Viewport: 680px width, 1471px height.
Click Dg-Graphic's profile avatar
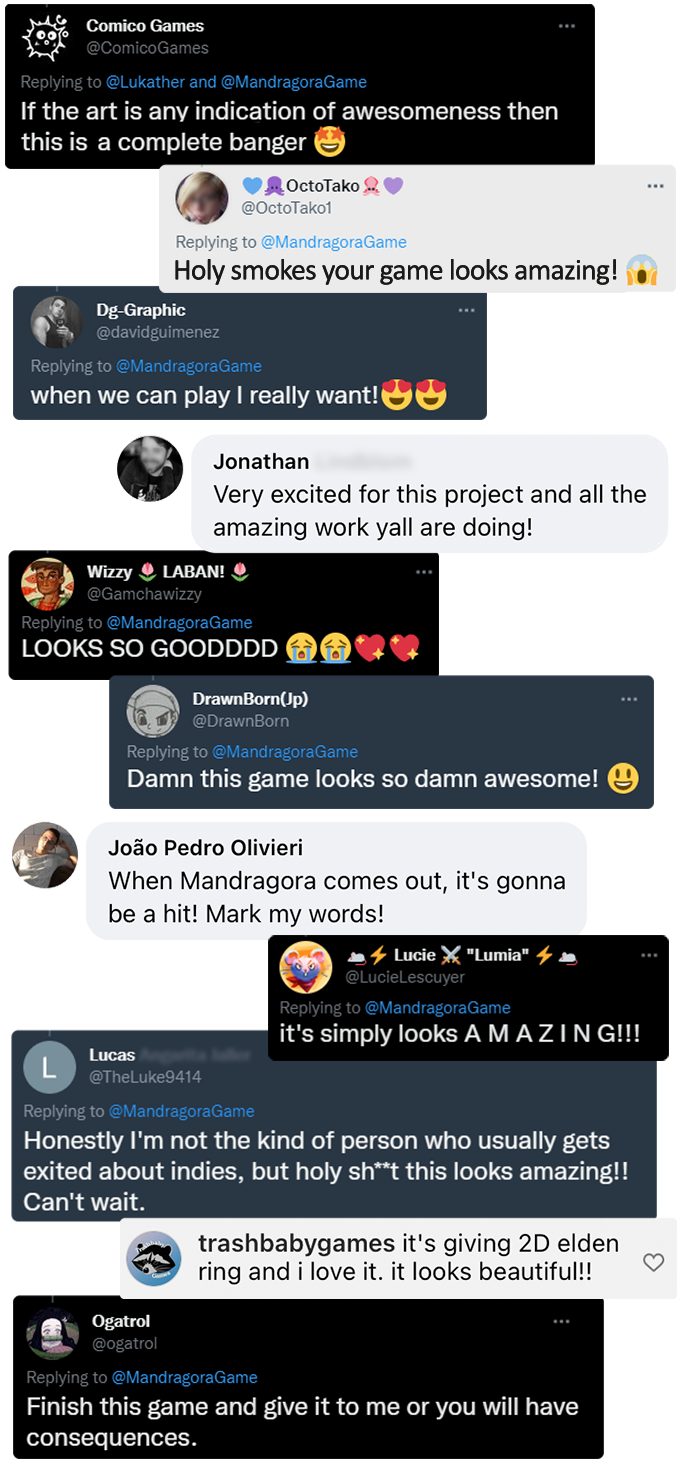tap(57, 322)
